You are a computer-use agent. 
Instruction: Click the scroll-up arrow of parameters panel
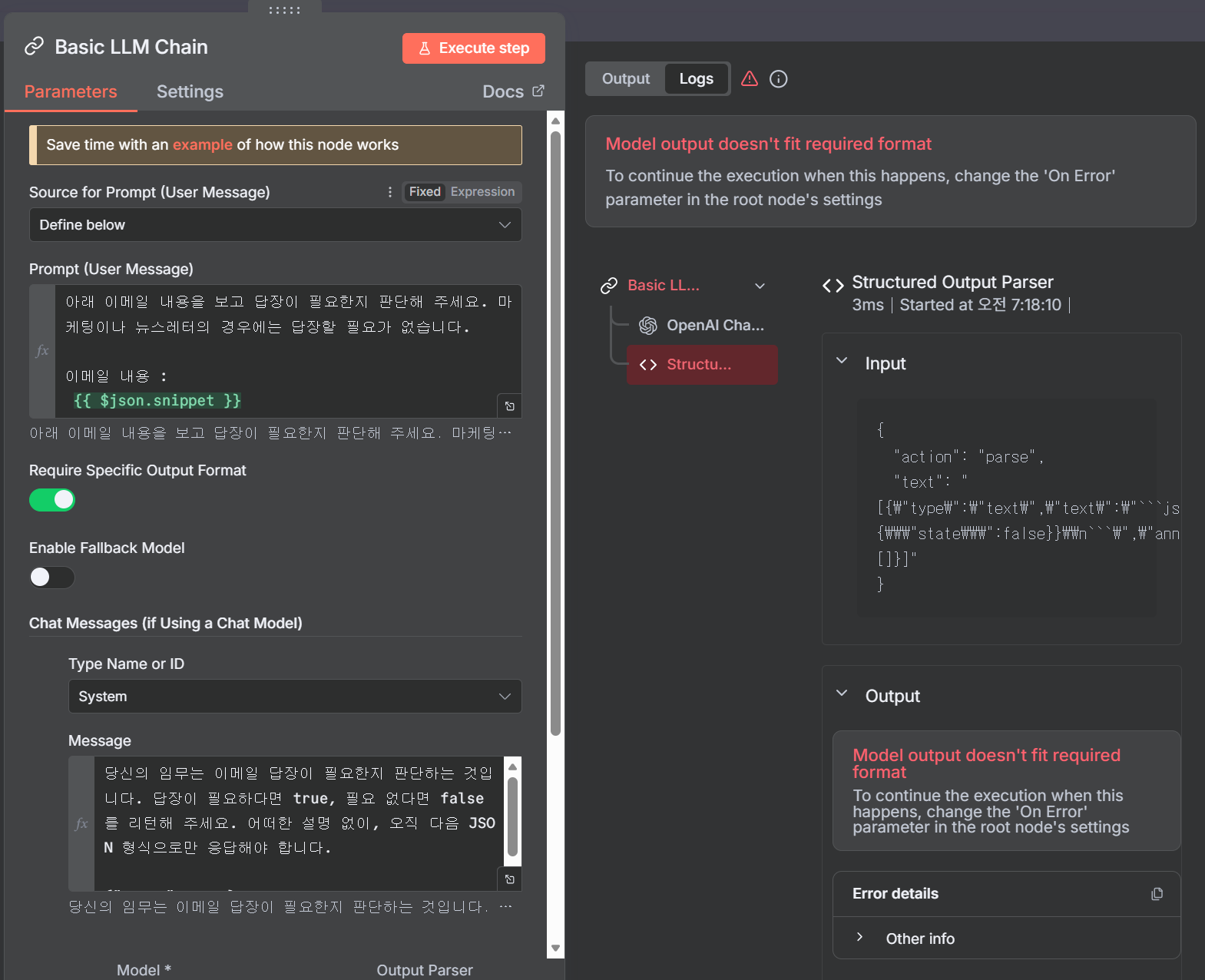tap(555, 121)
